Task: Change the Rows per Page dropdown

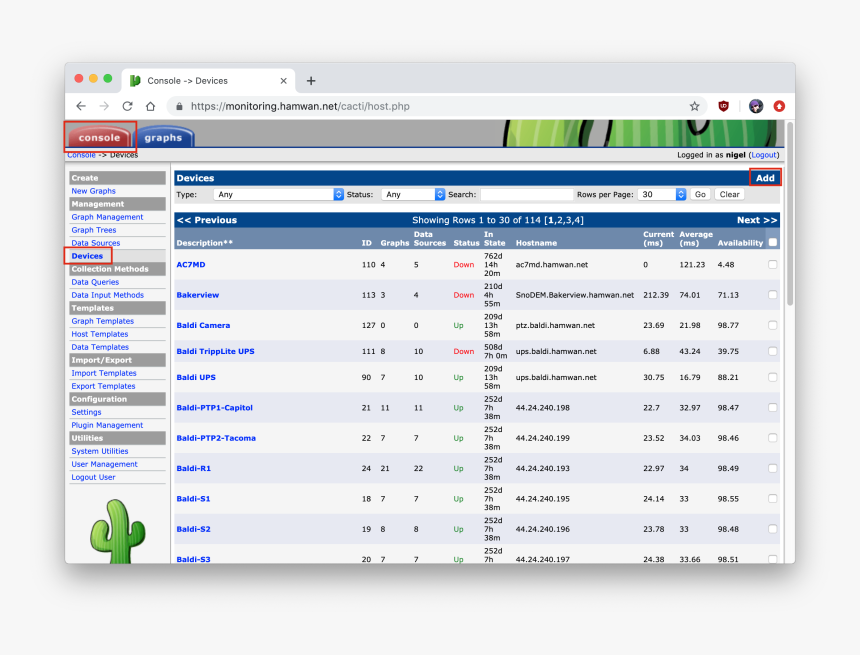Action: click(661, 194)
